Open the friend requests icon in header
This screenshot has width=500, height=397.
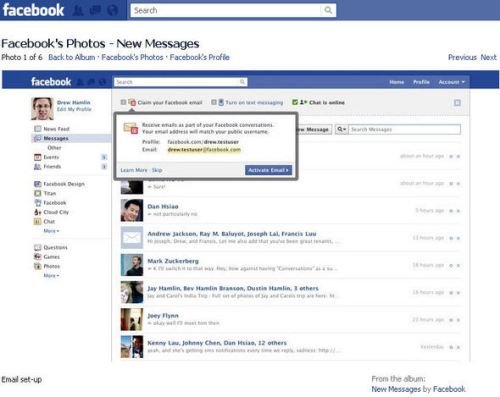pyautogui.click(x=78, y=11)
